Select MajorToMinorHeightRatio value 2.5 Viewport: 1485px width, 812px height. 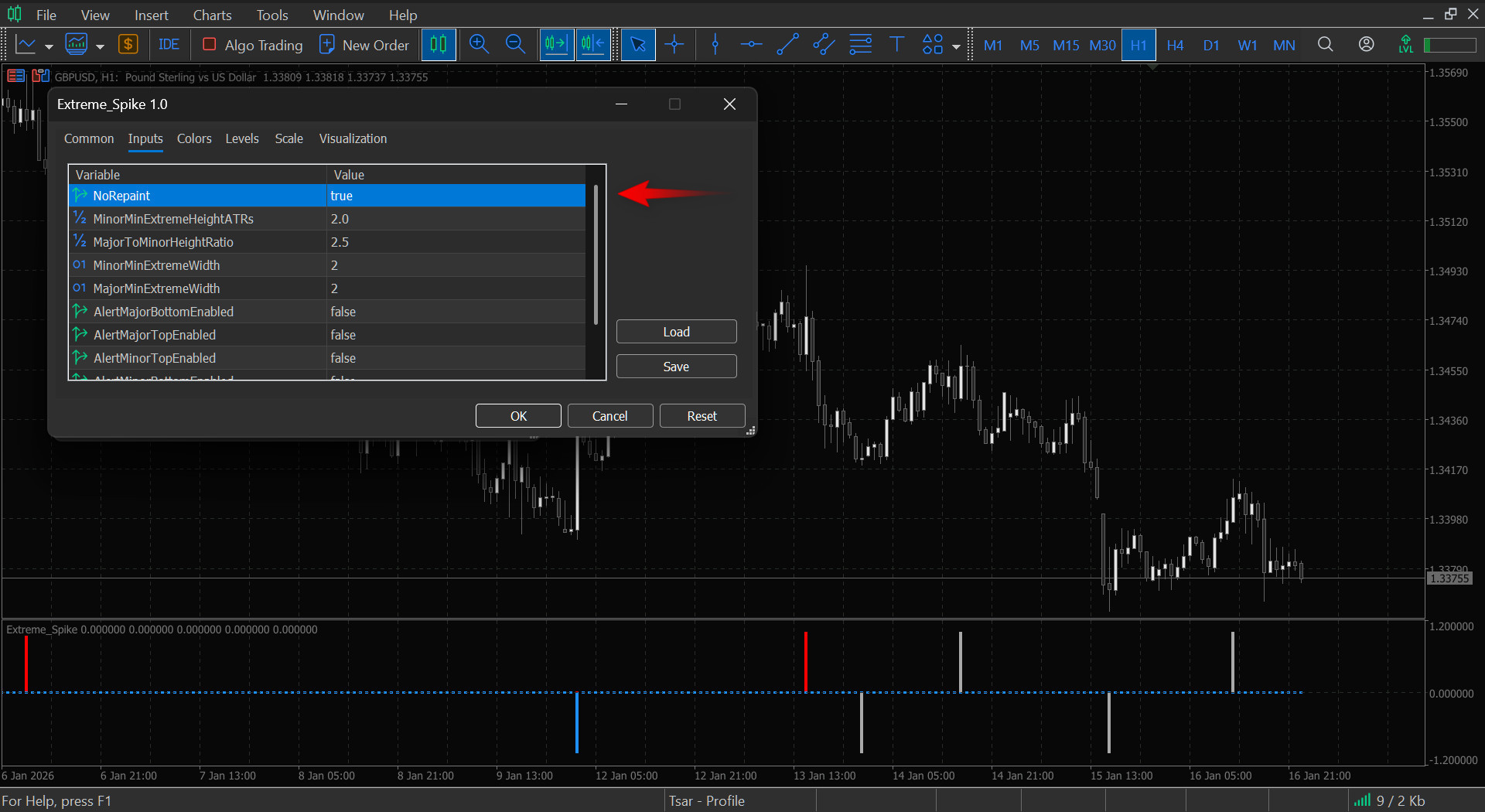click(x=456, y=242)
